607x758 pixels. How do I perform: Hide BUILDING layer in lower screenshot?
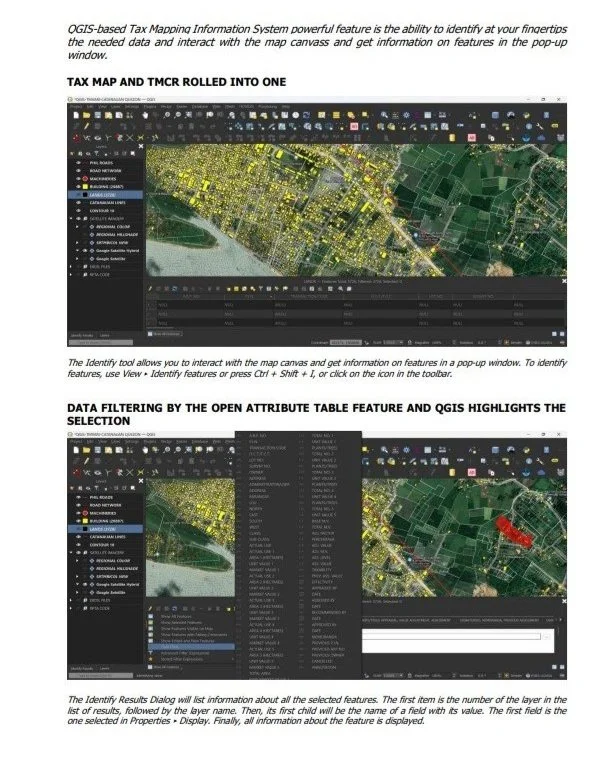pos(78,521)
